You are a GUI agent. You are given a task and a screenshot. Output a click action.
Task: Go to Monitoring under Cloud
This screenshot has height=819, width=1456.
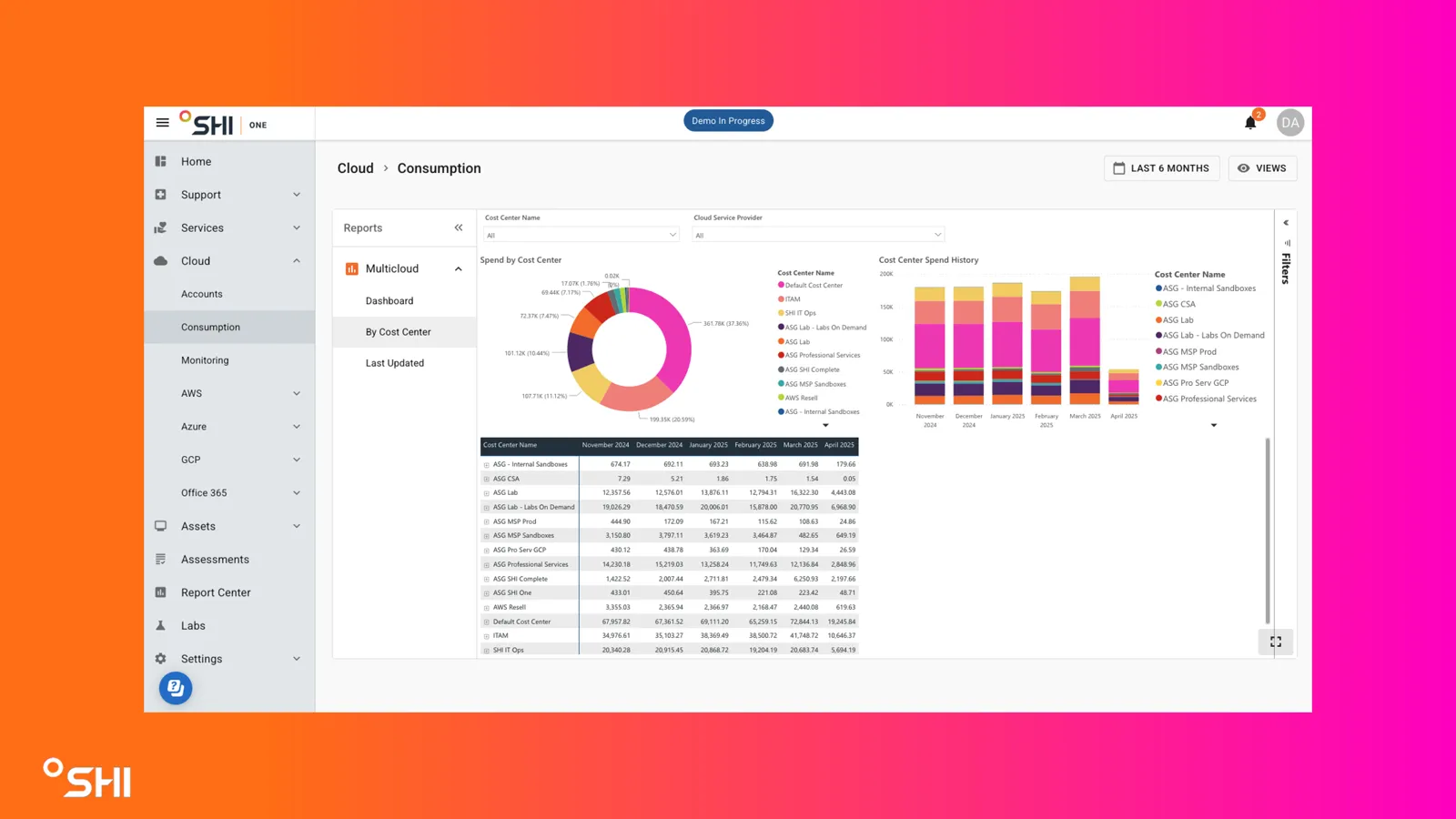click(x=205, y=360)
